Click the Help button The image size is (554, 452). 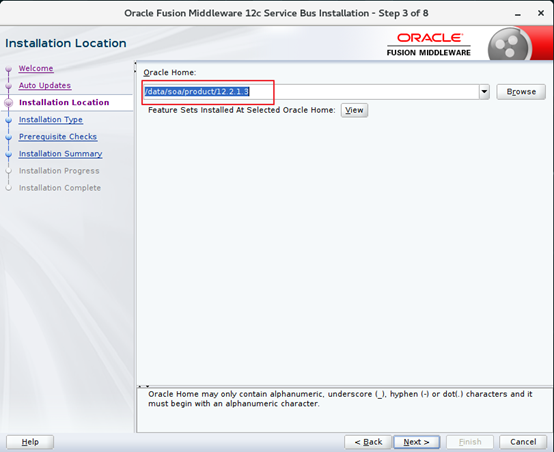click(x=30, y=442)
